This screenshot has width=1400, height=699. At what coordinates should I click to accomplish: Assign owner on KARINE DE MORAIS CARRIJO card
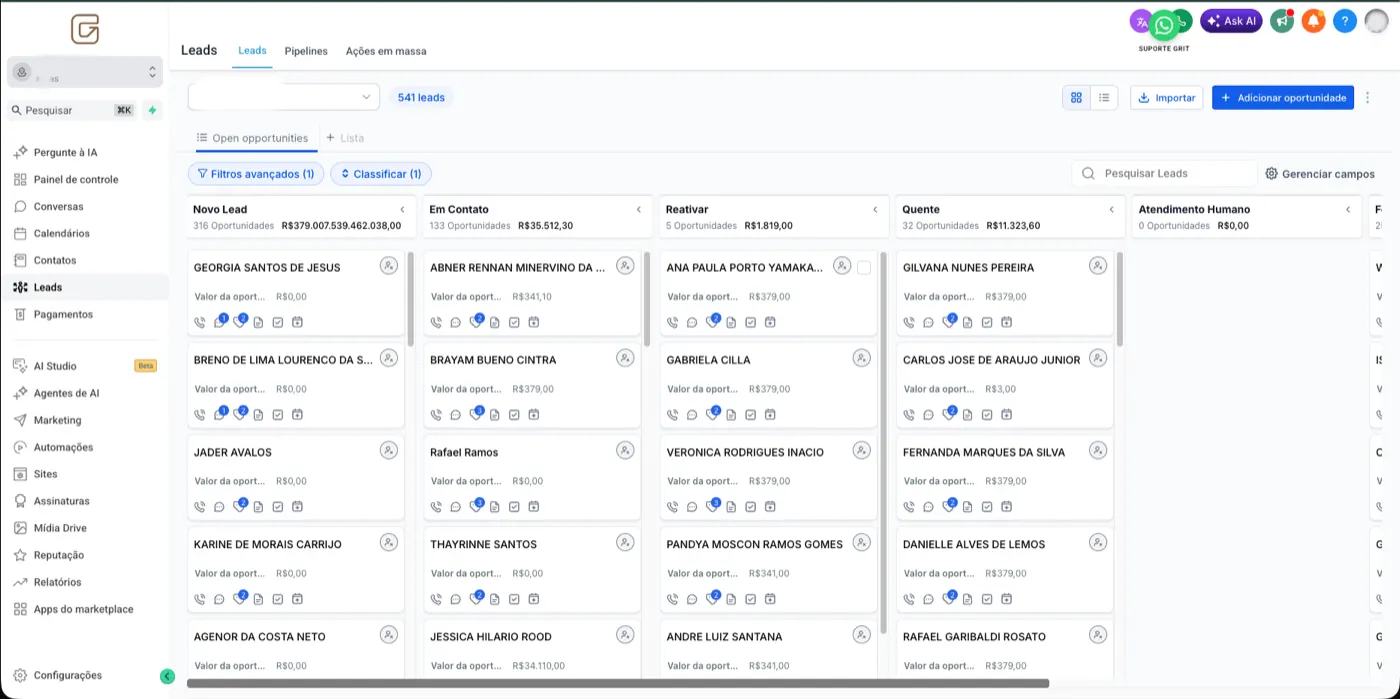pyautogui.click(x=389, y=543)
